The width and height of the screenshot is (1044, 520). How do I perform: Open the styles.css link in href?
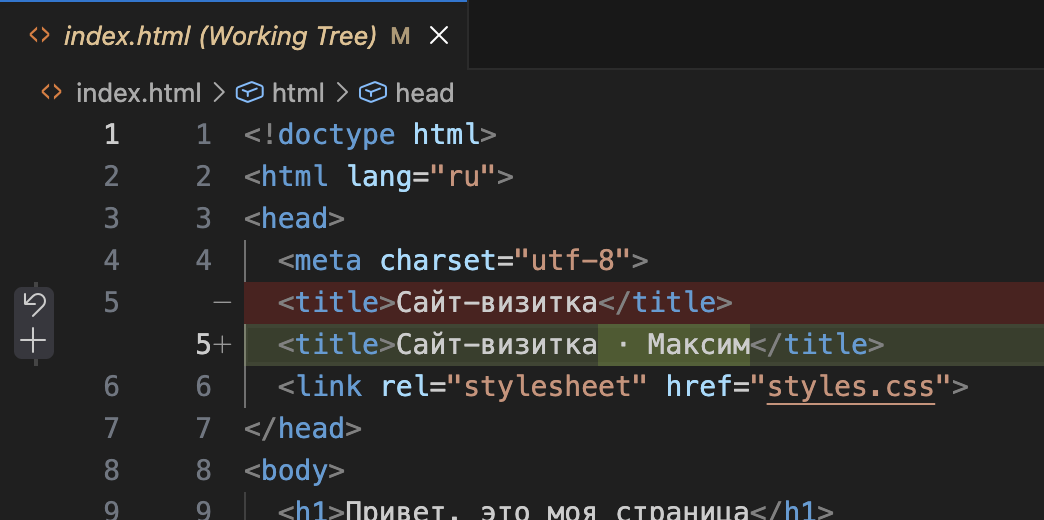(851, 386)
